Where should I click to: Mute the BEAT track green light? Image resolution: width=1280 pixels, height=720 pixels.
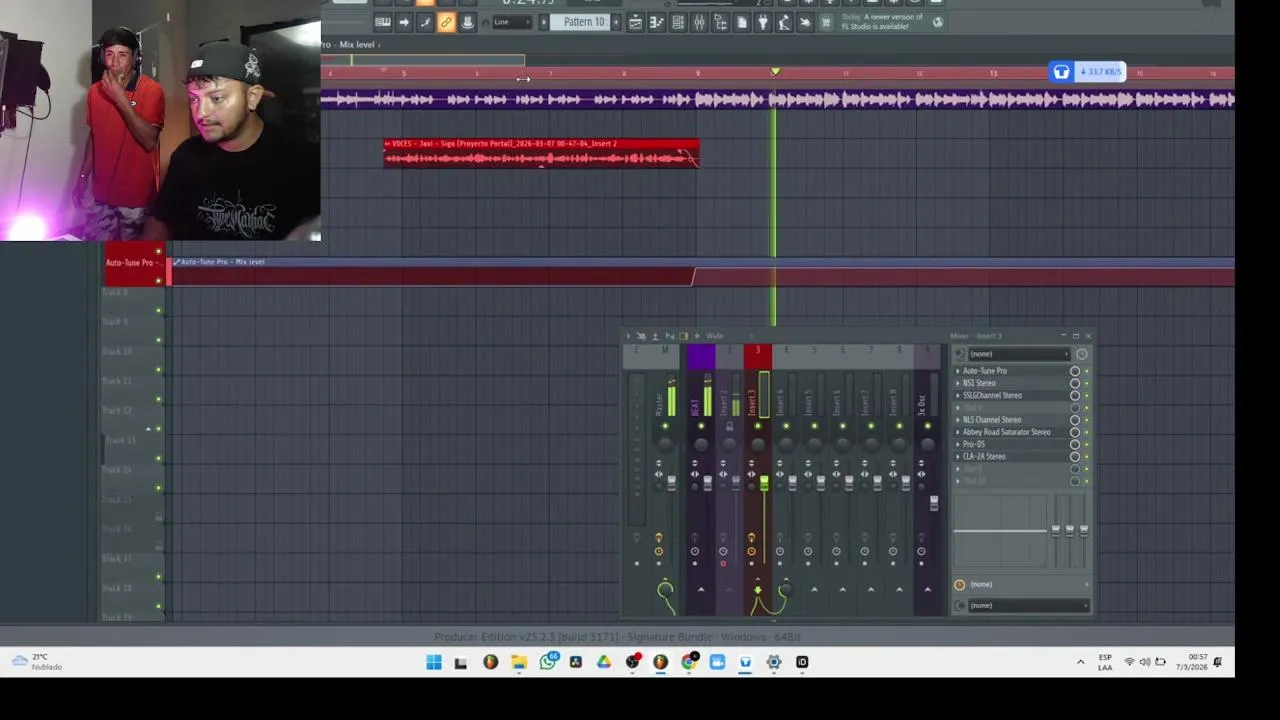click(701, 427)
